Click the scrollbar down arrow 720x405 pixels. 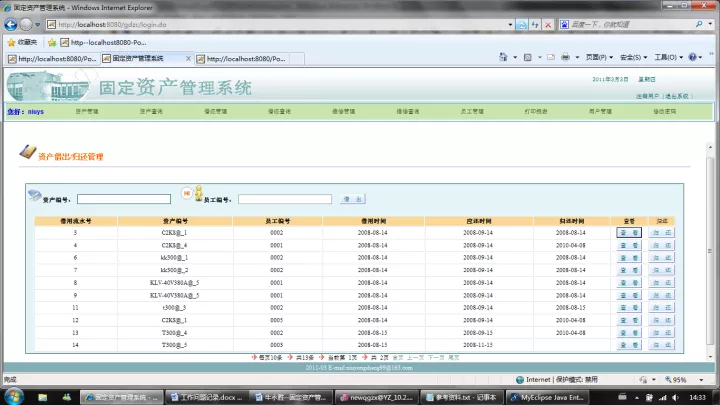[x=710, y=357]
